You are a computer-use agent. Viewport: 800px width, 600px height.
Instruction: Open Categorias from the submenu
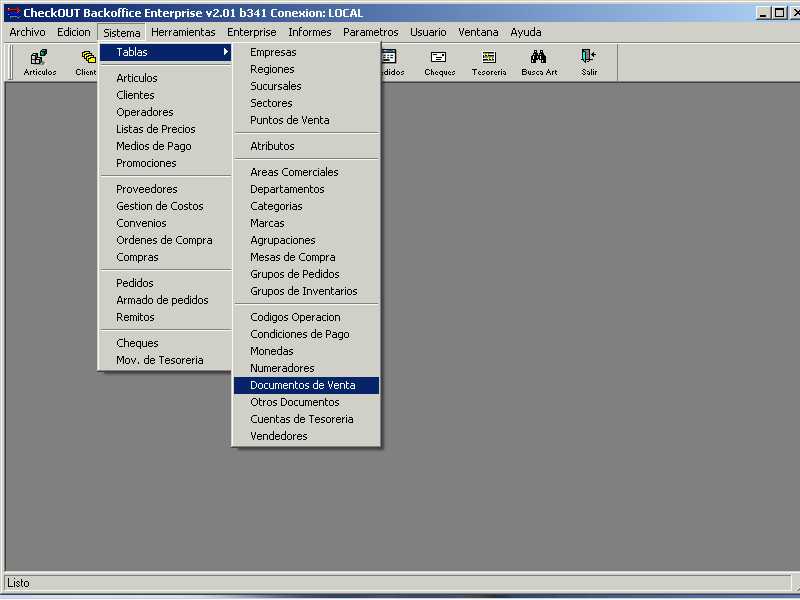(x=306, y=206)
